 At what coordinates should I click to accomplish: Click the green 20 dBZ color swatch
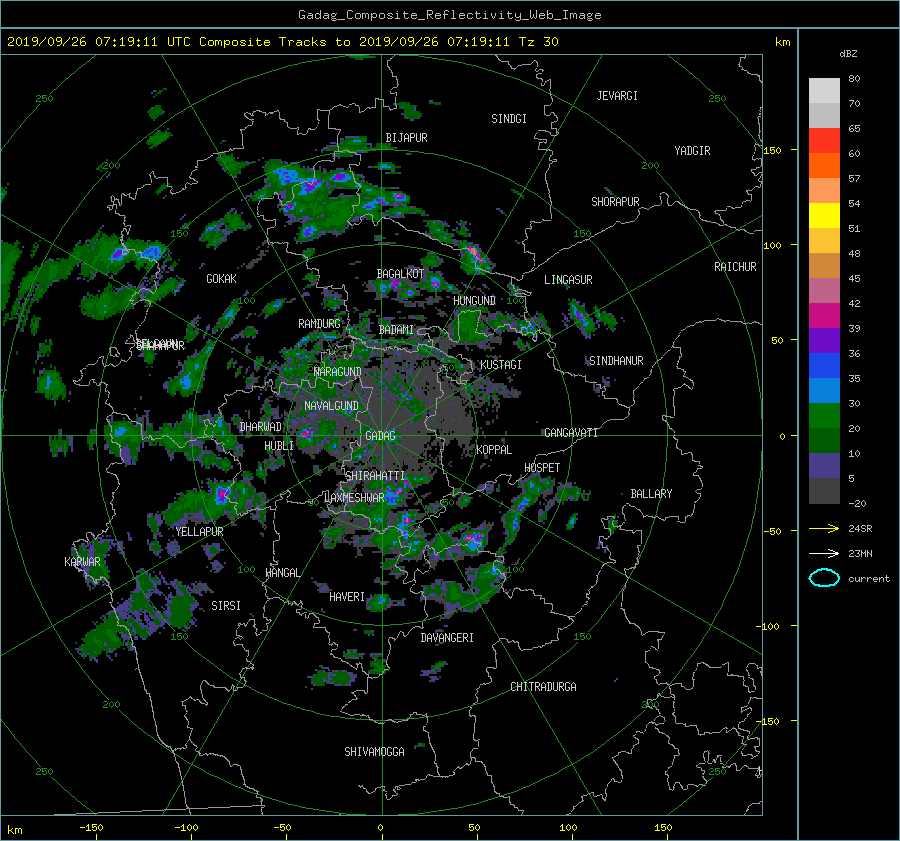pyautogui.click(x=824, y=416)
